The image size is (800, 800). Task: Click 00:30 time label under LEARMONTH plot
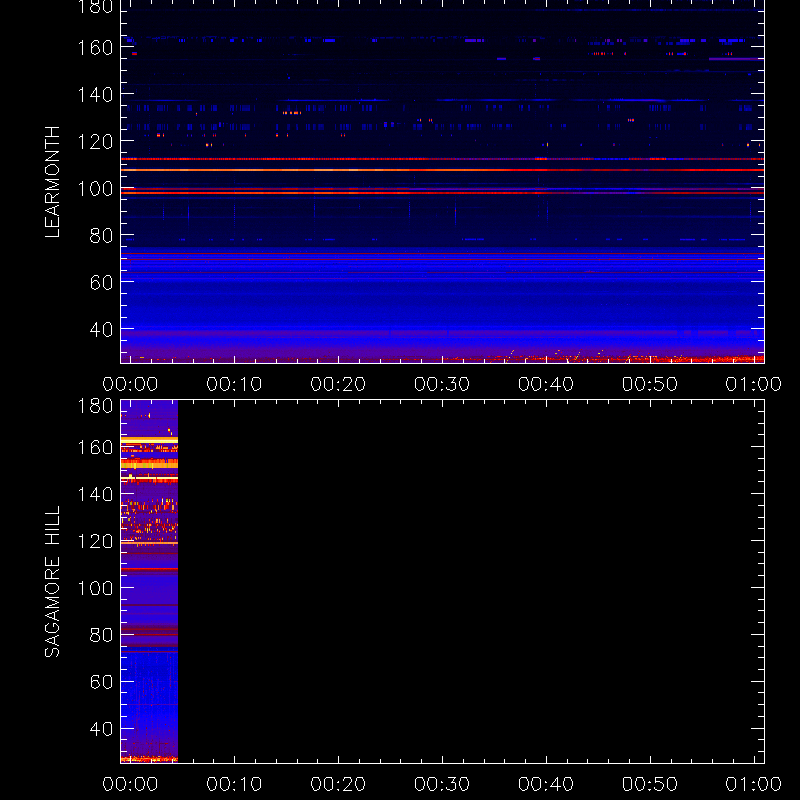[x=442, y=384]
